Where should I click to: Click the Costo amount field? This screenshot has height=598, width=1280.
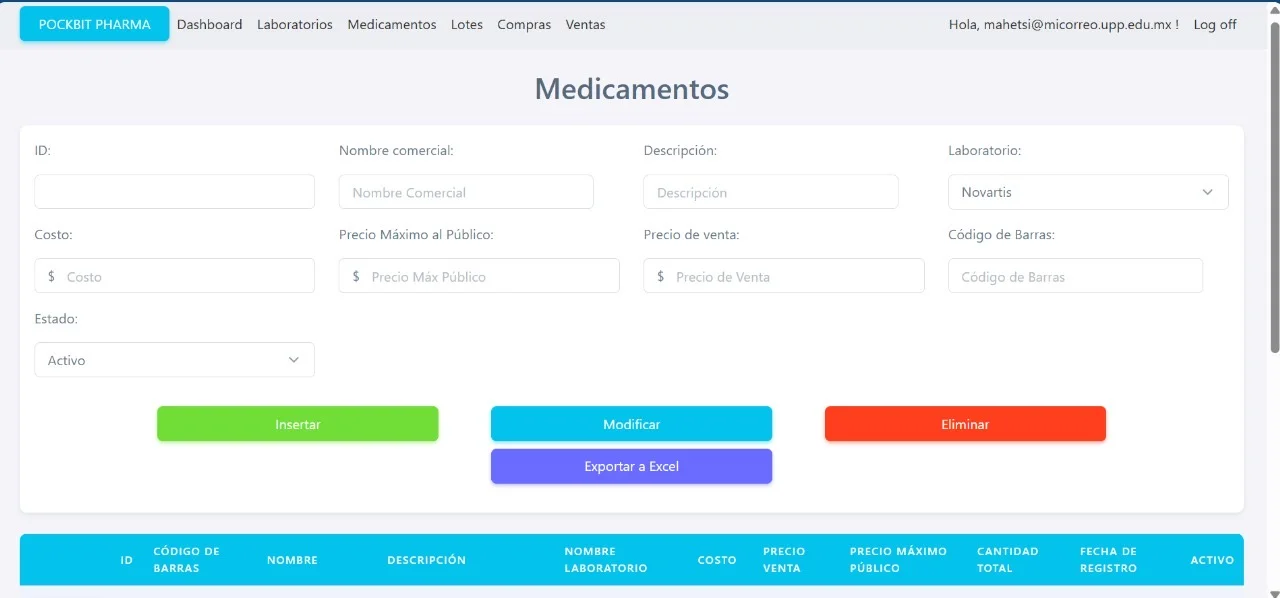(174, 276)
